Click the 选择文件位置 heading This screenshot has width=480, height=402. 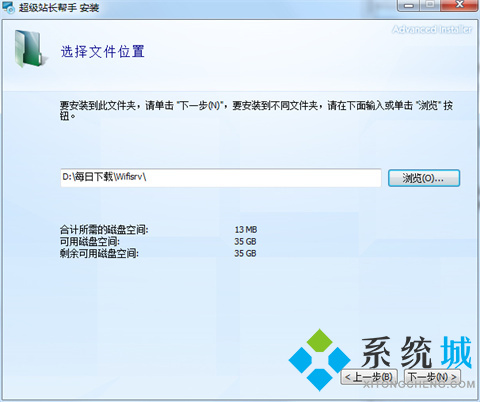(103, 52)
